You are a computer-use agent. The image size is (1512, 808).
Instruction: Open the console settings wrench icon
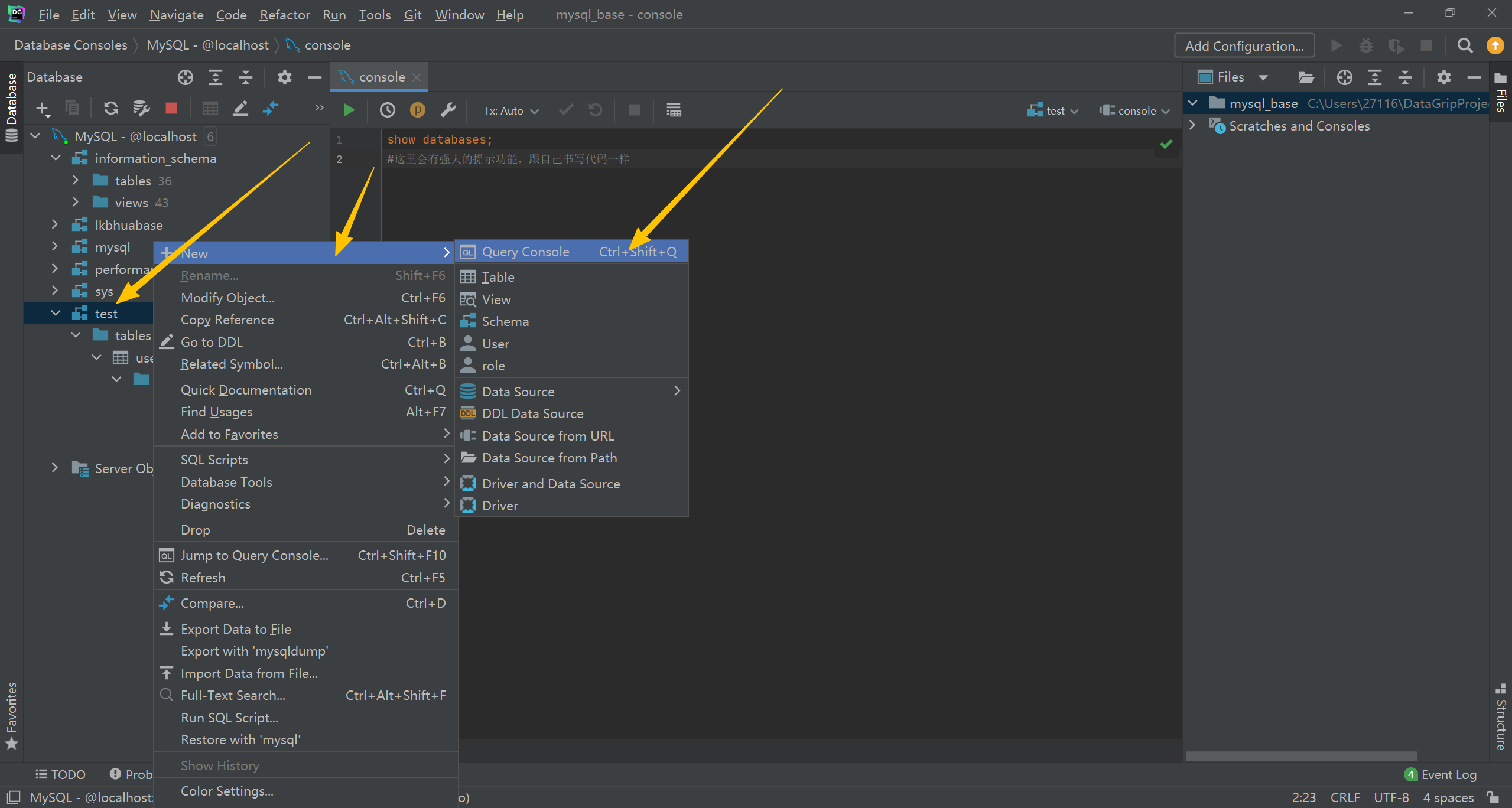[x=448, y=110]
